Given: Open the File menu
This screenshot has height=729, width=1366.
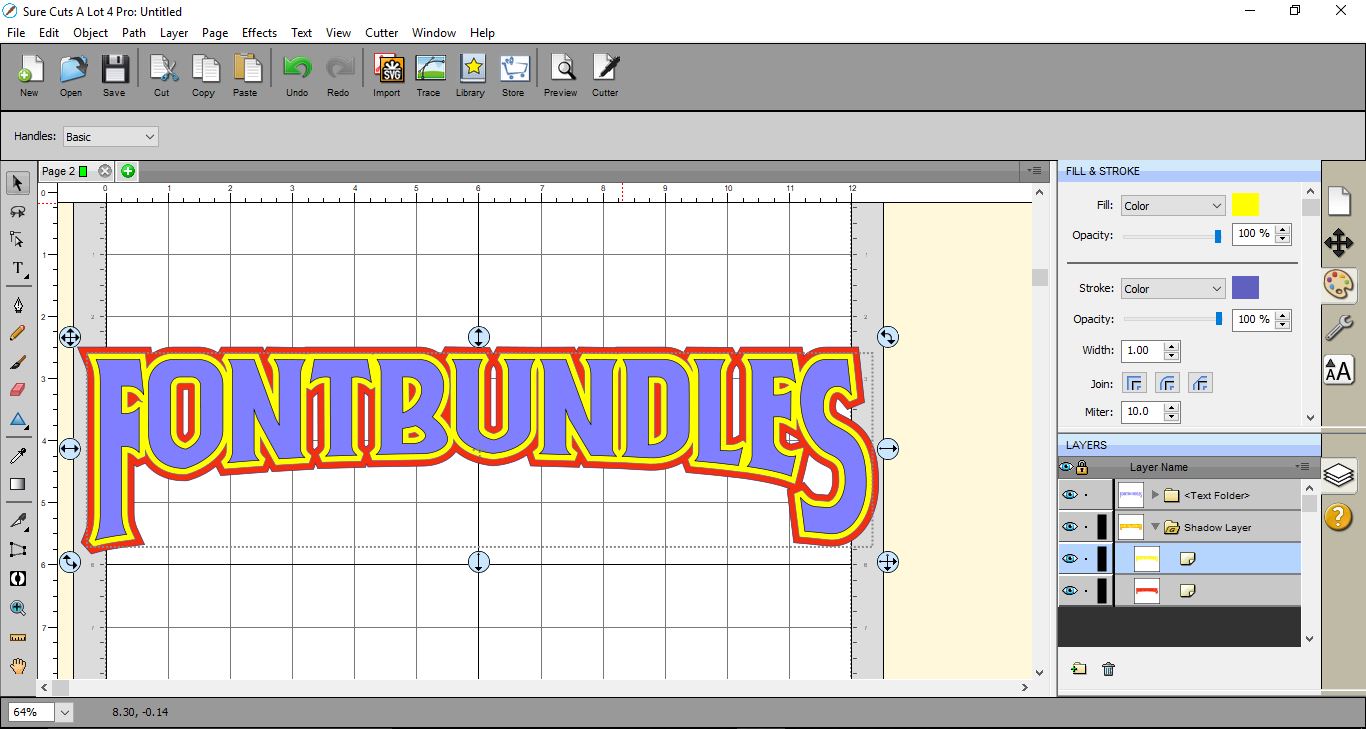Looking at the screenshot, I should tap(16, 33).
